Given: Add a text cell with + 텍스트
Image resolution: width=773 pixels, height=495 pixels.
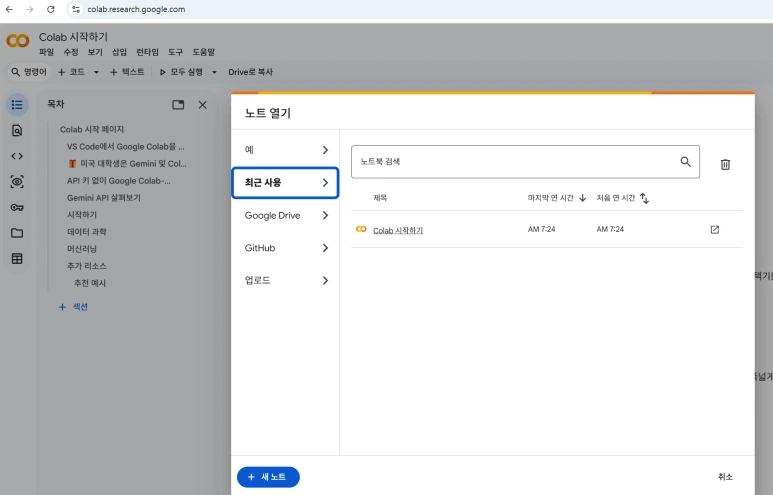Looking at the screenshot, I should (x=127, y=72).
